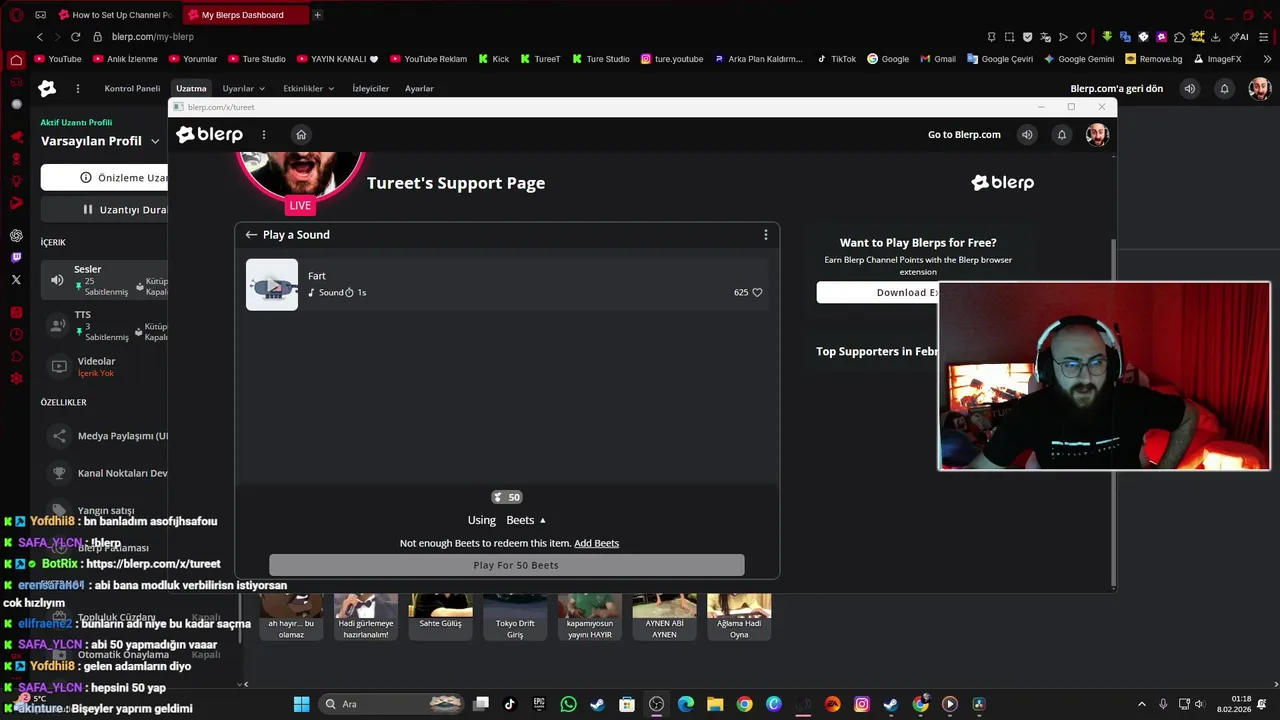
Task: Play the Fart sound thumbnail
Action: pos(272,285)
